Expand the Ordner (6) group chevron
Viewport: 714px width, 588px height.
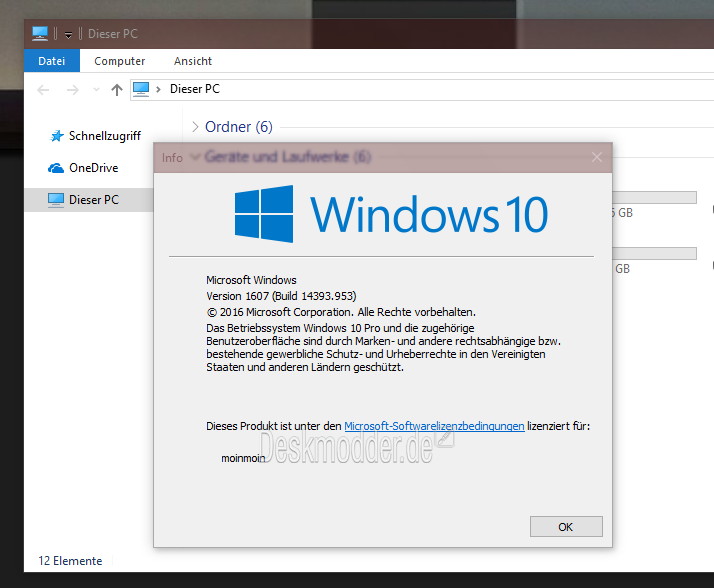tap(195, 127)
